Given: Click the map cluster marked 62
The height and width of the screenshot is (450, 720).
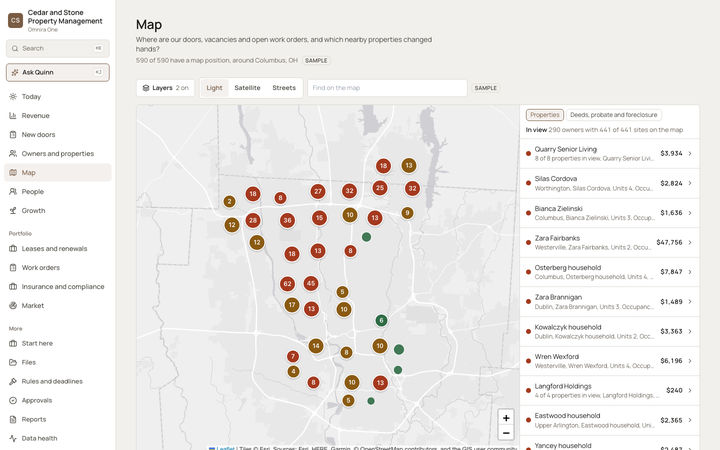Looking at the screenshot, I should pyautogui.click(x=287, y=284).
